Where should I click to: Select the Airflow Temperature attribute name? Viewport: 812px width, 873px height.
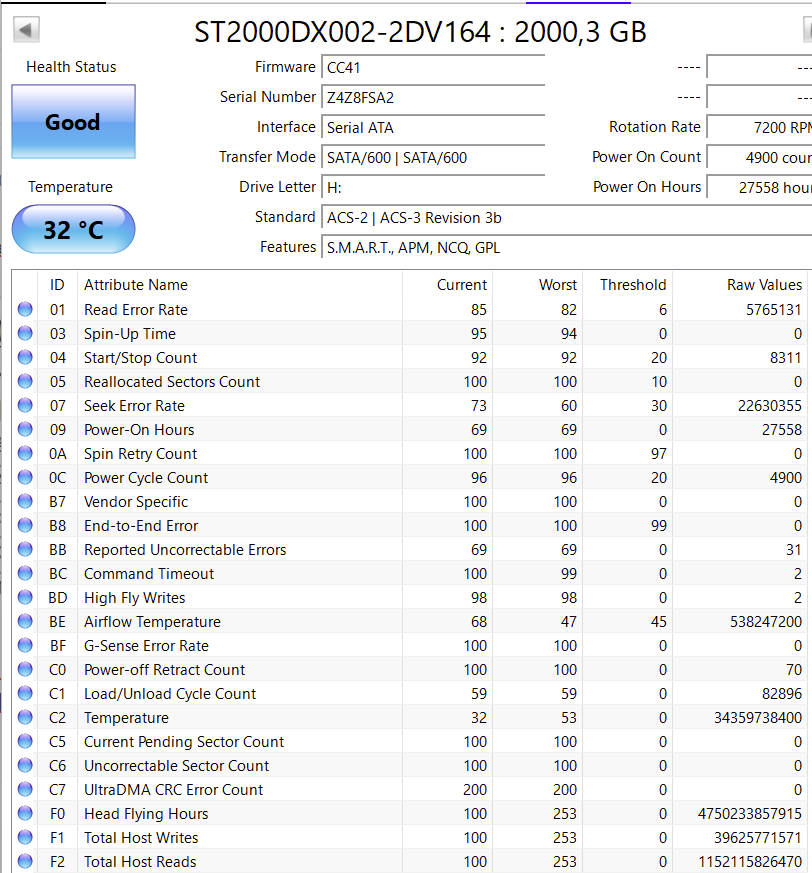[x=153, y=621]
